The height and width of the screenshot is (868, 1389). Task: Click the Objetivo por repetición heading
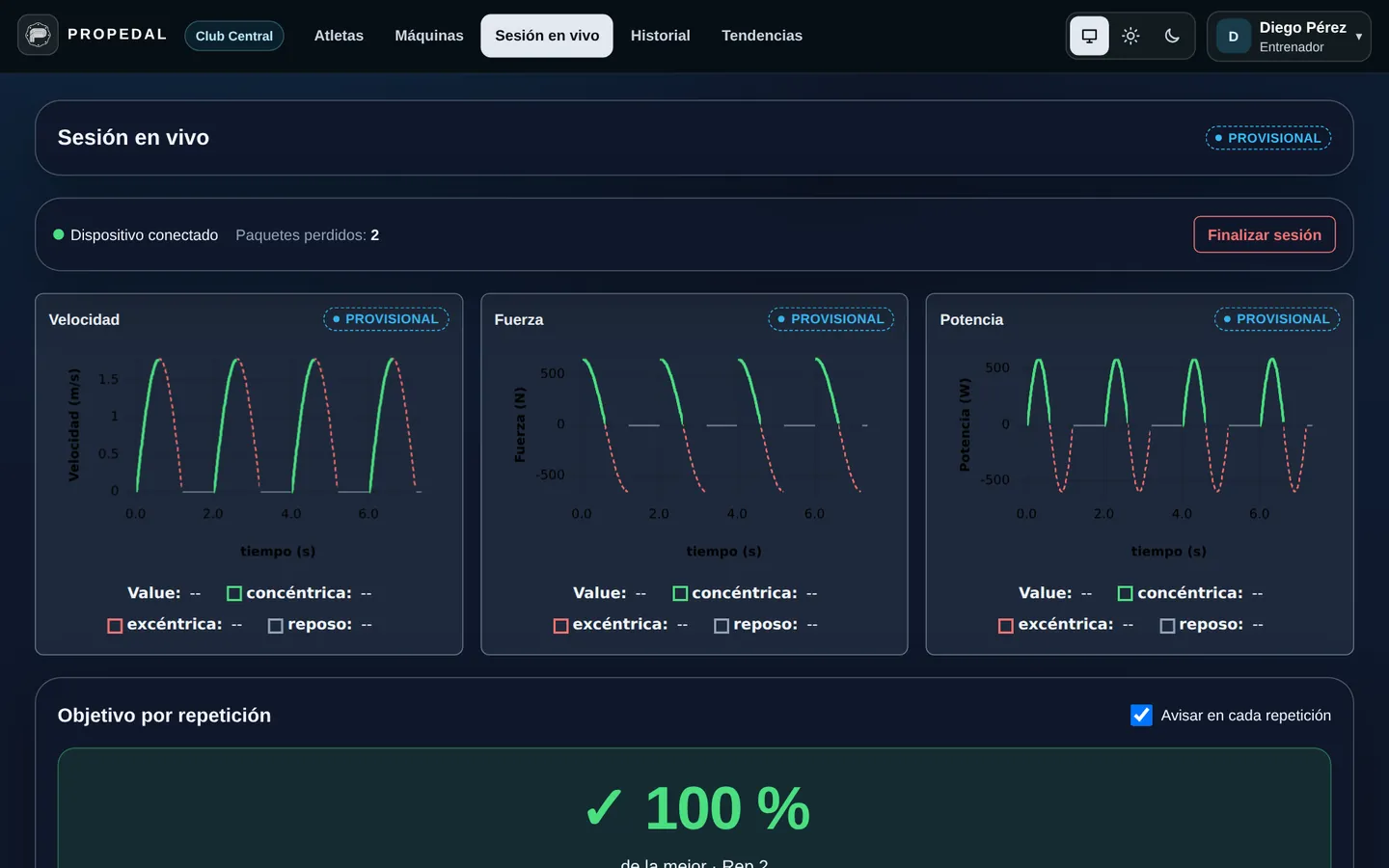click(x=164, y=716)
